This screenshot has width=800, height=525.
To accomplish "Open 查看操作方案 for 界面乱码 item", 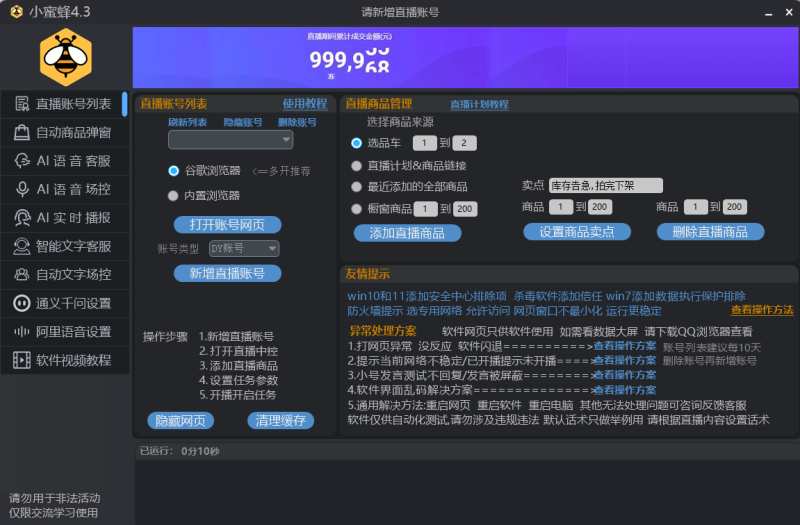I will [624, 390].
